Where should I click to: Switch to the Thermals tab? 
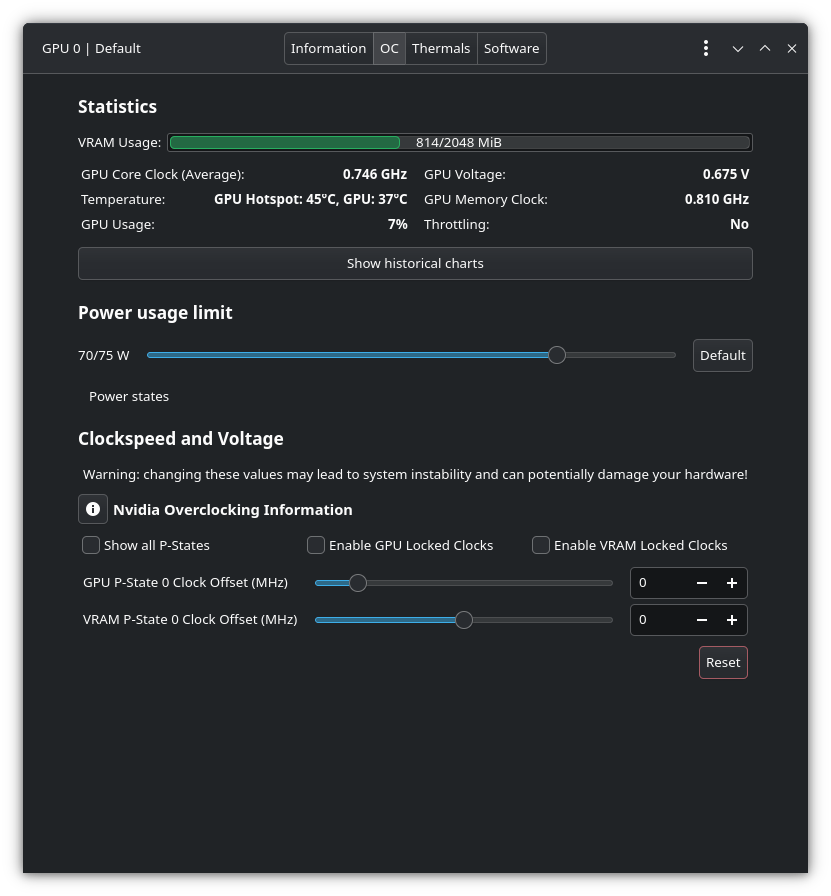coord(441,48)
